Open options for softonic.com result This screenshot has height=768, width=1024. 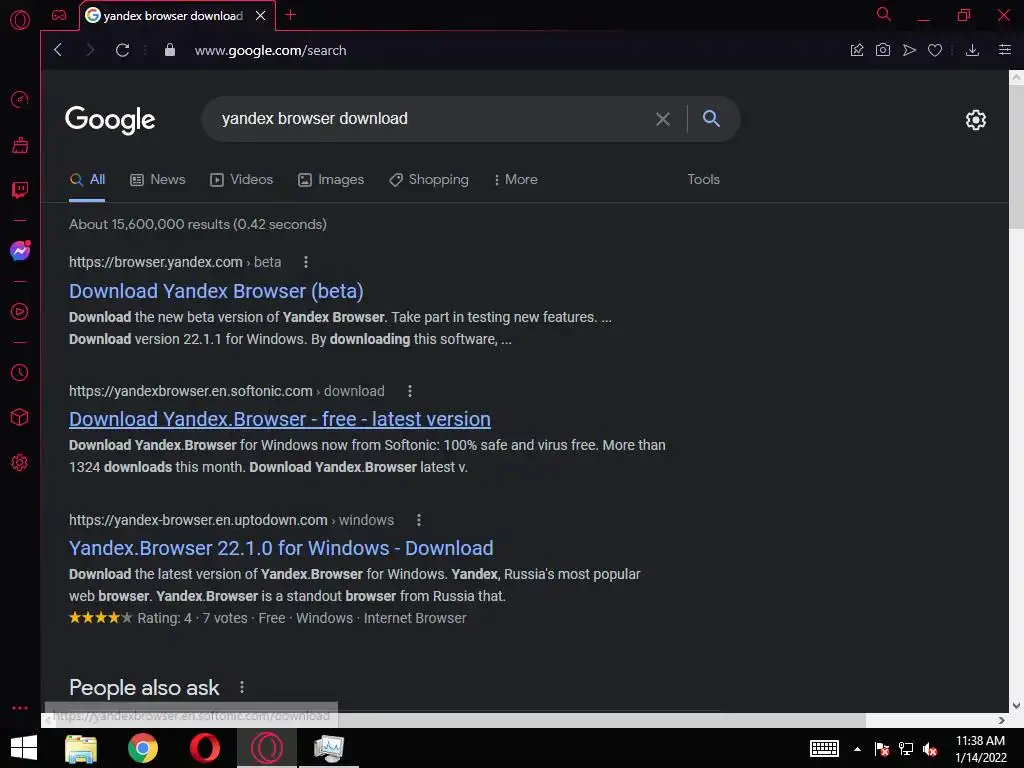[x=409, y=391]
